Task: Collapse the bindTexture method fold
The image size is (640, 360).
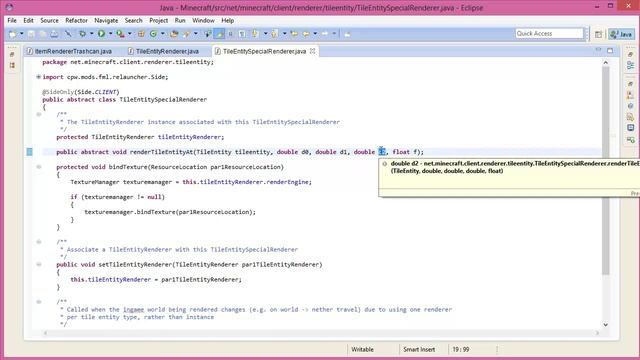Action: tap(39, 167)
